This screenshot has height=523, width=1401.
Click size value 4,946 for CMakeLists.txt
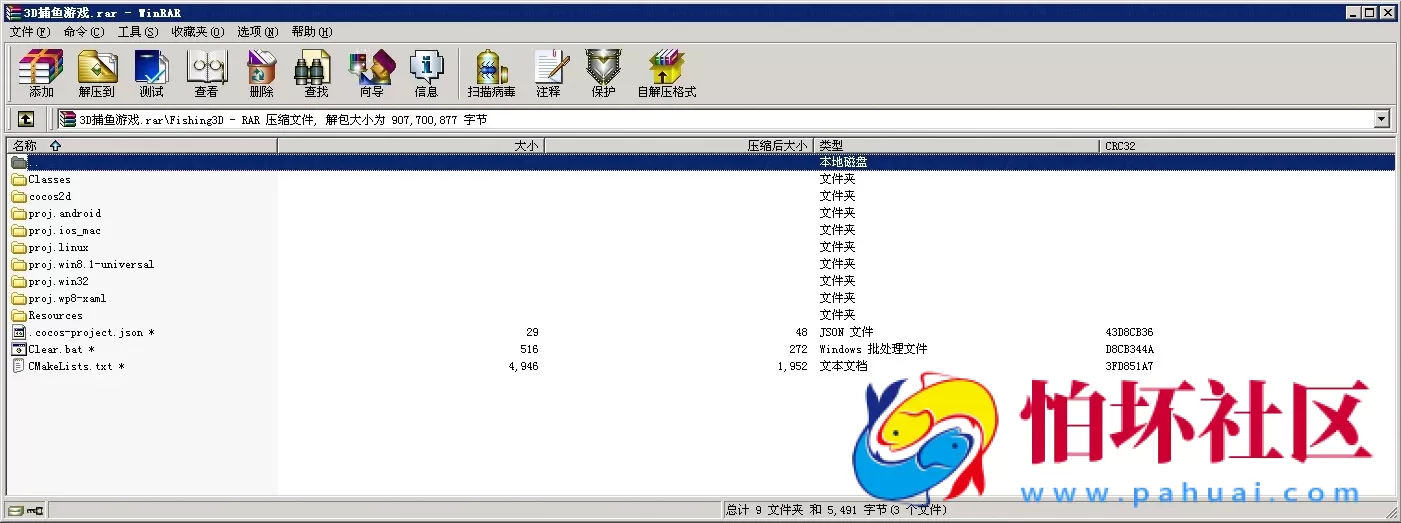tap(523, 366)
